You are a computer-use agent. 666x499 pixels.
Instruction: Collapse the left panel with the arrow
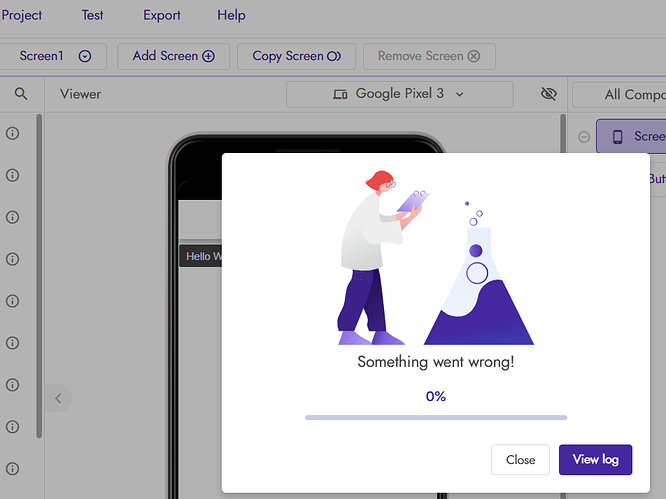tap(58, 398)
